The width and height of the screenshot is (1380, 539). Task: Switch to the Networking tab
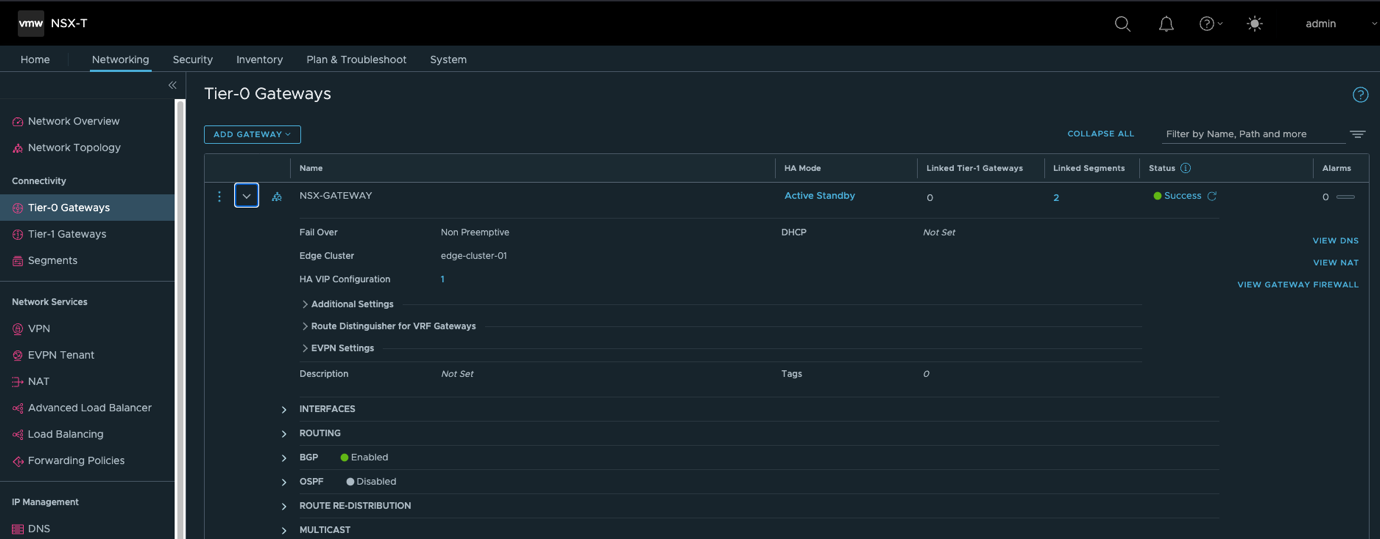[x=120, y=59]
